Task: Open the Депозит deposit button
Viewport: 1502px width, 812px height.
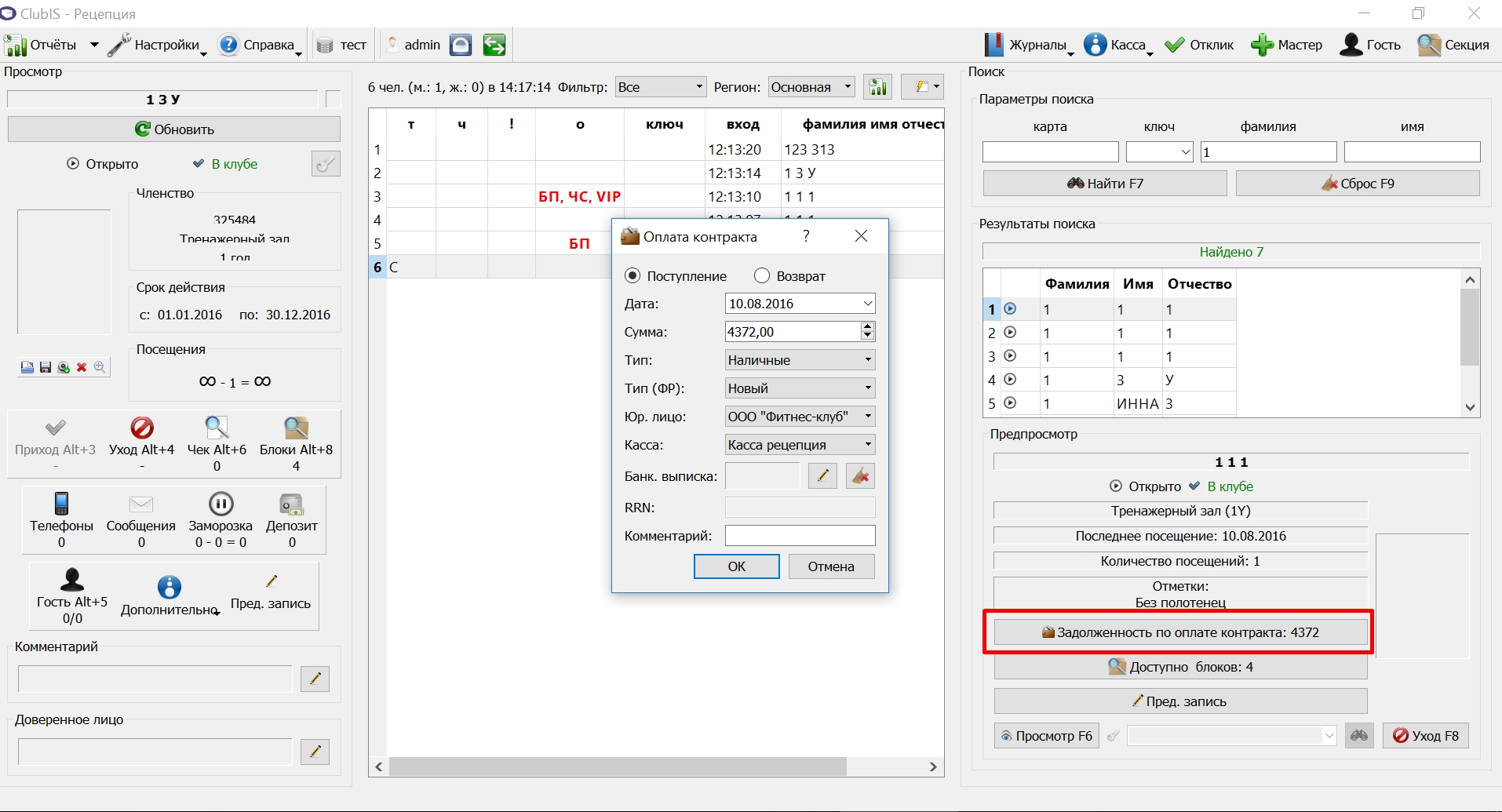Action: click(x=292, y=519)
